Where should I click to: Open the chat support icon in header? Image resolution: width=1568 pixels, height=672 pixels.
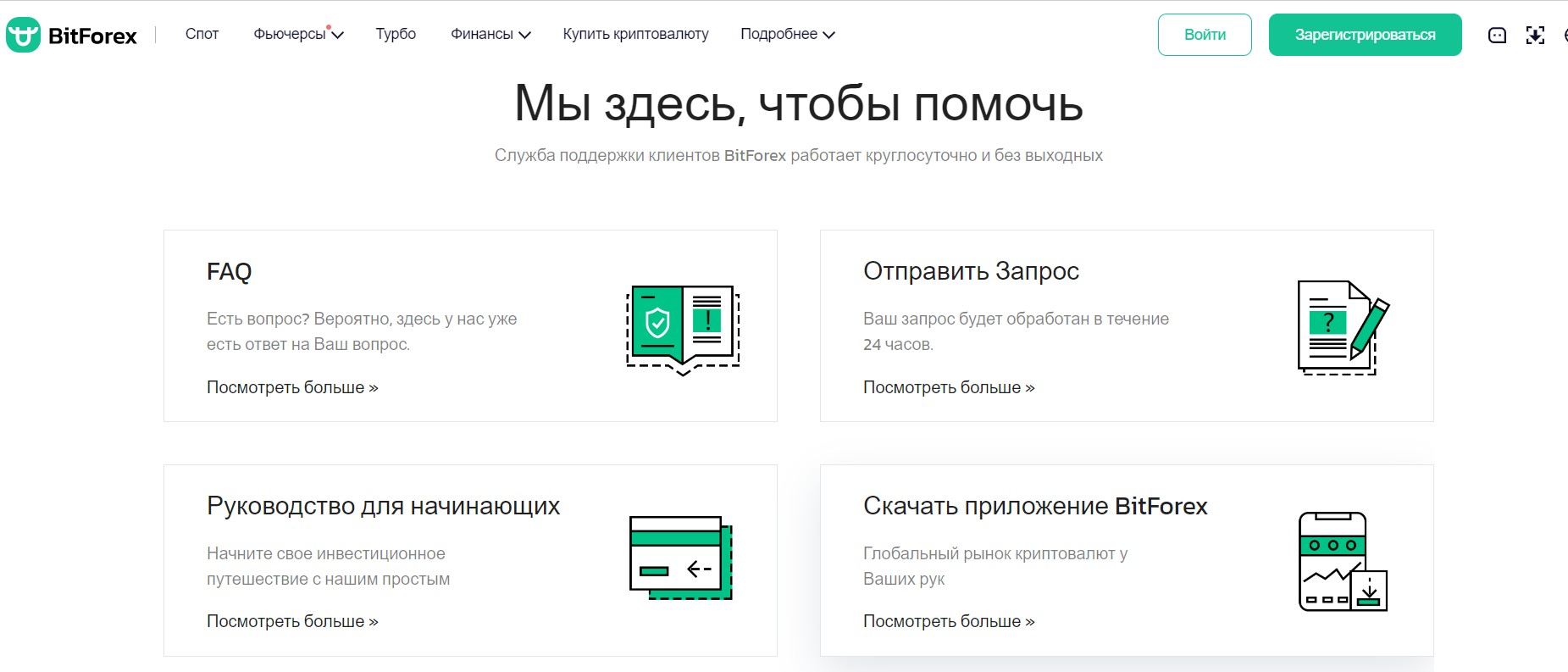(1497, 35)
